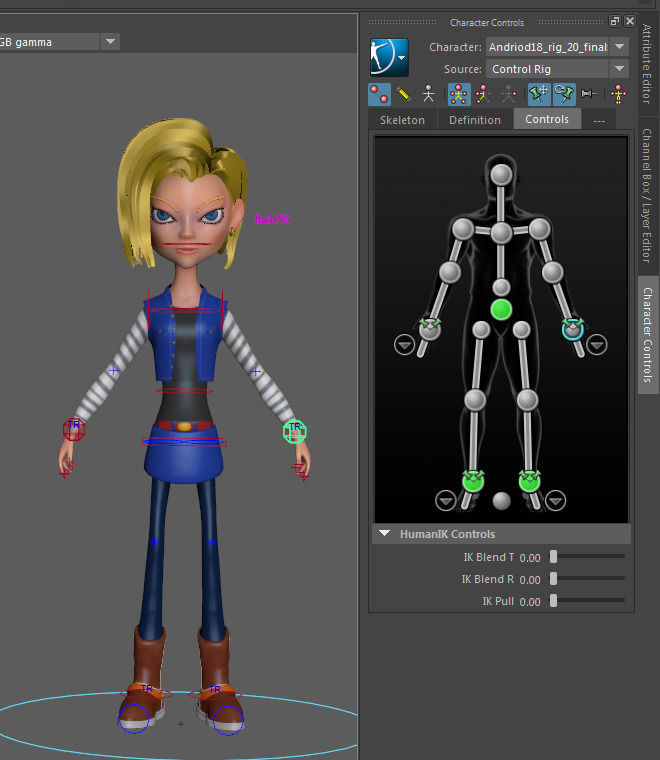Expand foot details beside character's left ankle
Image resolution: width=660 pixels, height=760 pixels.
pos(555,500)
